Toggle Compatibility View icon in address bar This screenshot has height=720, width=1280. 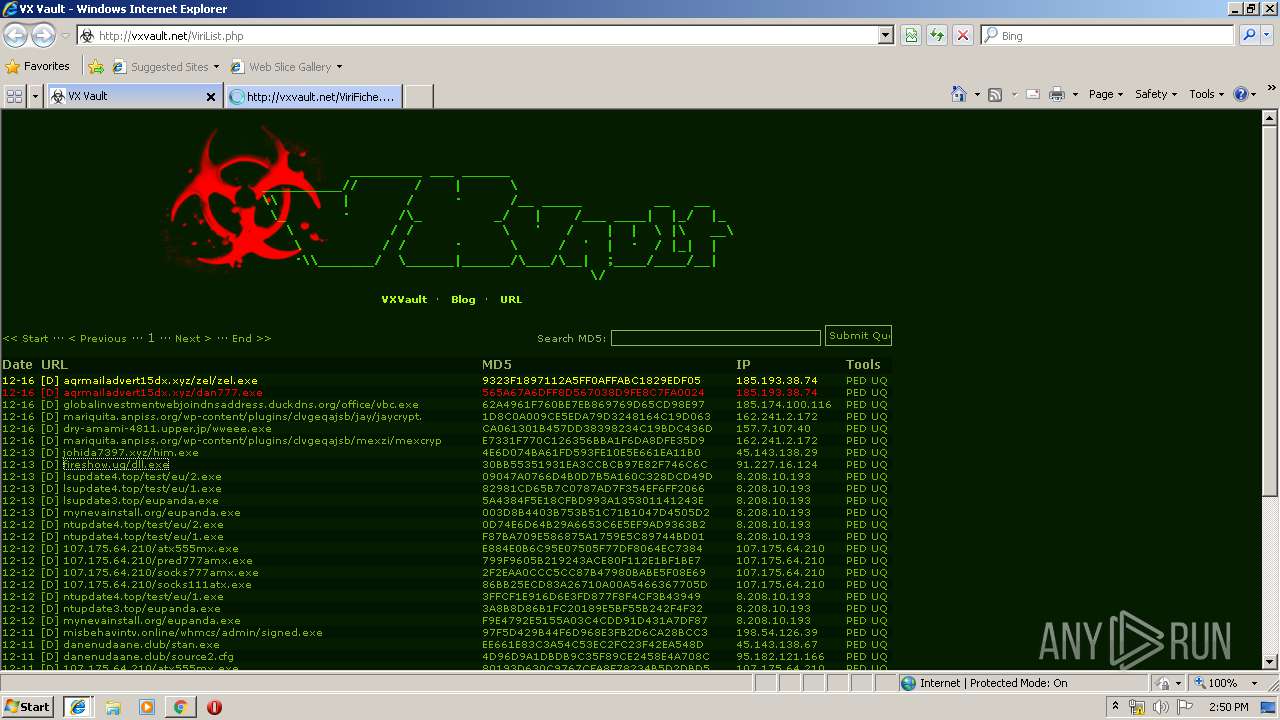[911, 35]
